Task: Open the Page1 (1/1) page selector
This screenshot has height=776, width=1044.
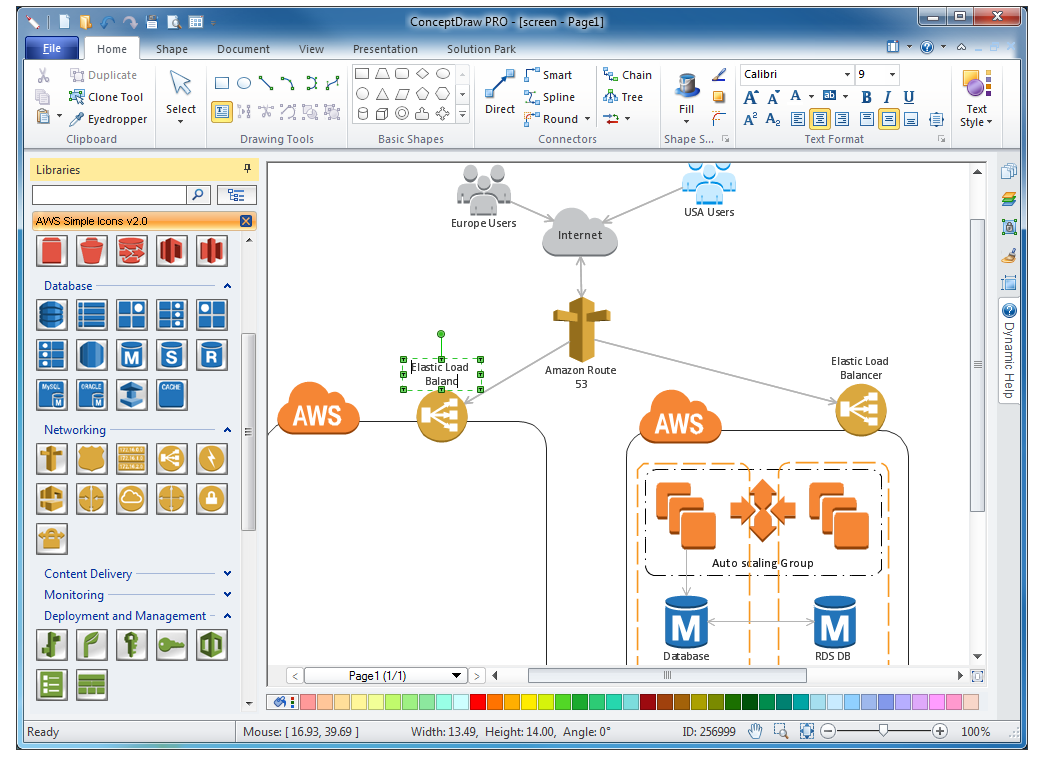Action: click(x=384, y=675)
